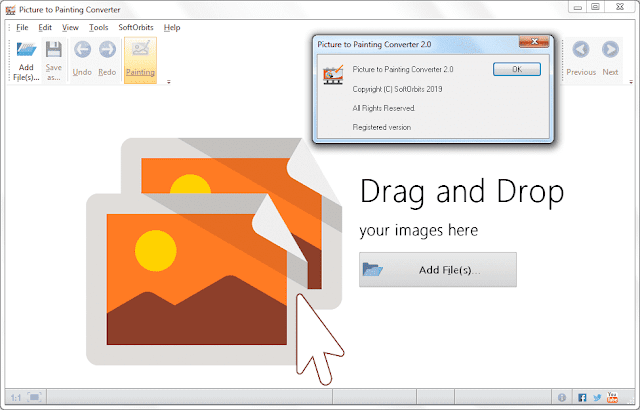Expand the left toolbar overflow arrow
The height and width of the screenshot is (410, 640).
[169, 82]
